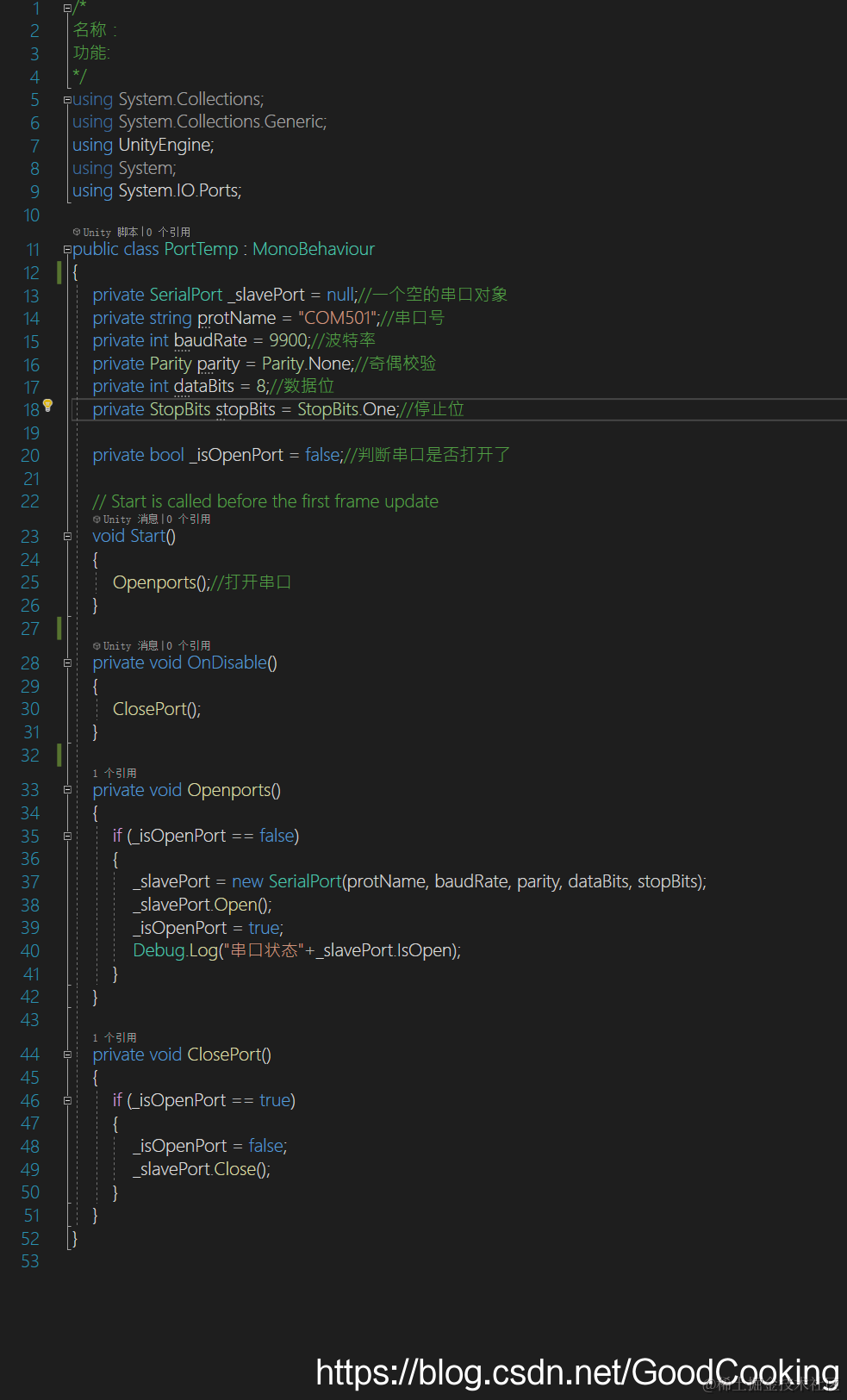
Task: Collapse the using directives block at line 5
Action: pyautogui.click(x=67, y=100)
